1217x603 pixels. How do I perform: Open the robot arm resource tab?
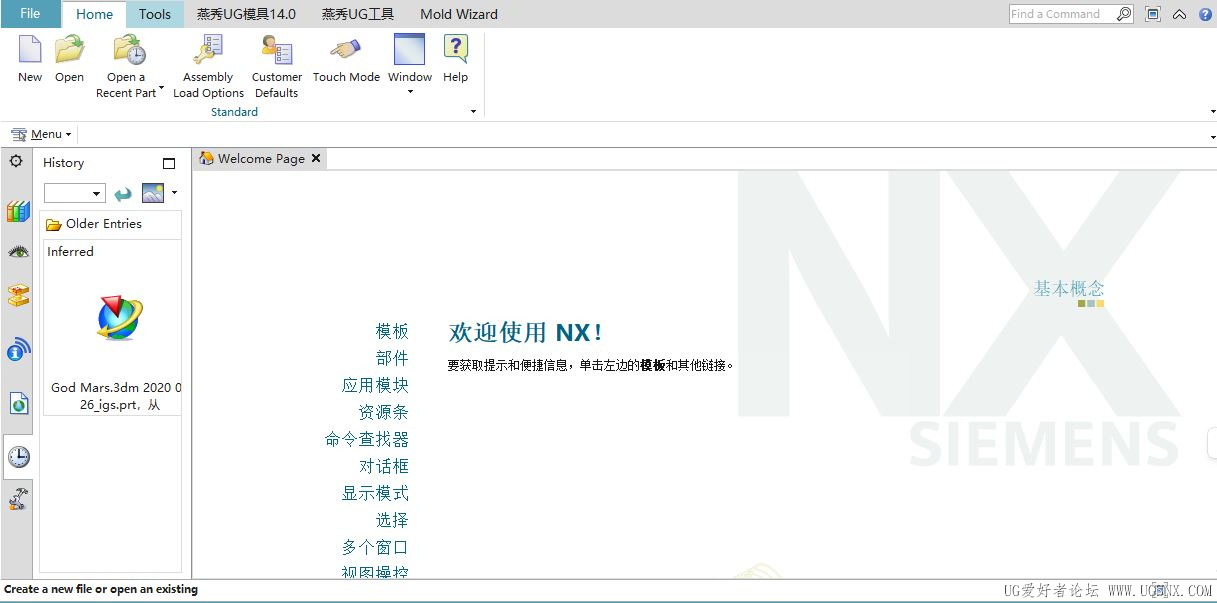[x=18, y=499]
